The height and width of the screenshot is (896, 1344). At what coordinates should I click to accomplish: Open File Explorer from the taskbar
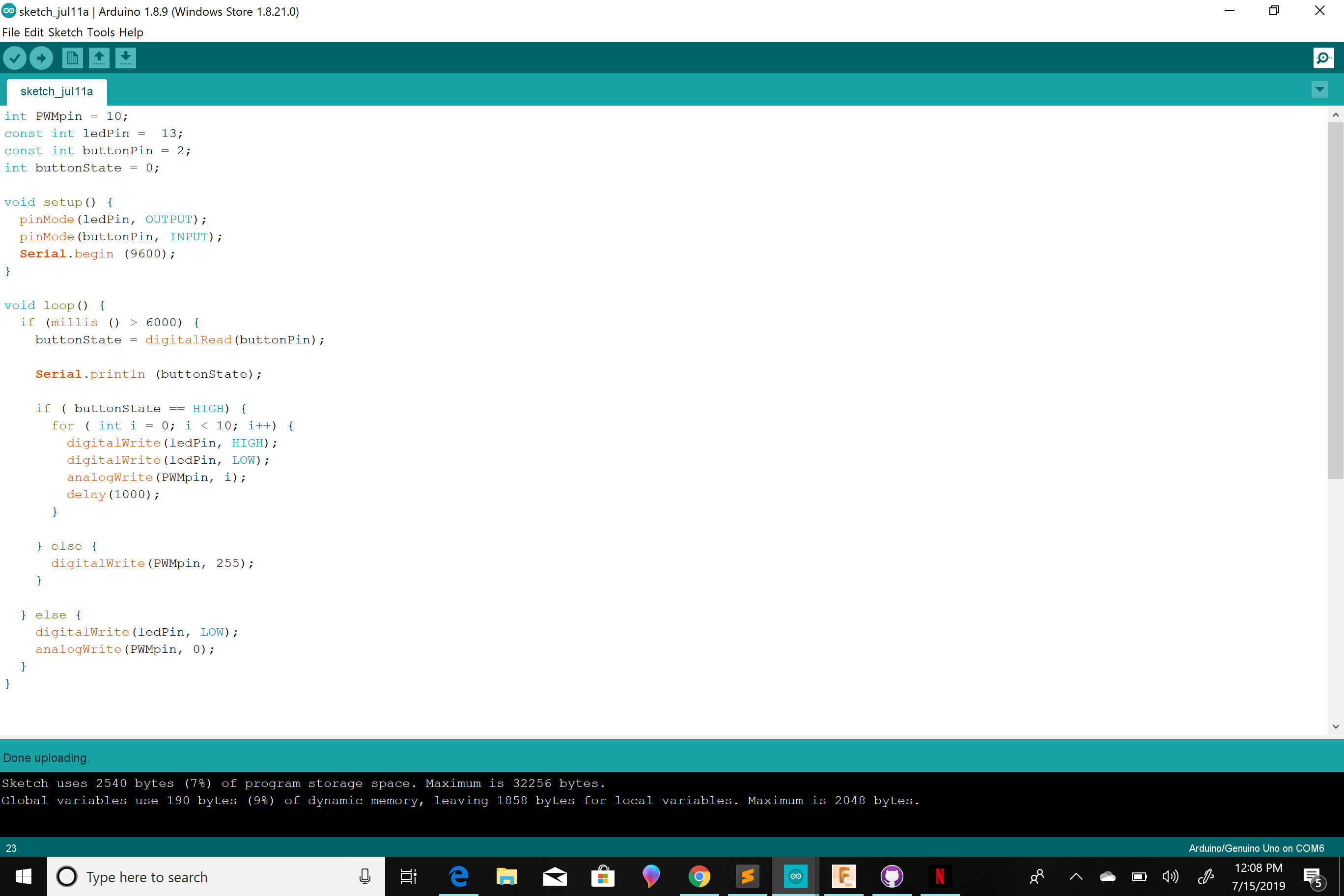click(x=506, y=876)
